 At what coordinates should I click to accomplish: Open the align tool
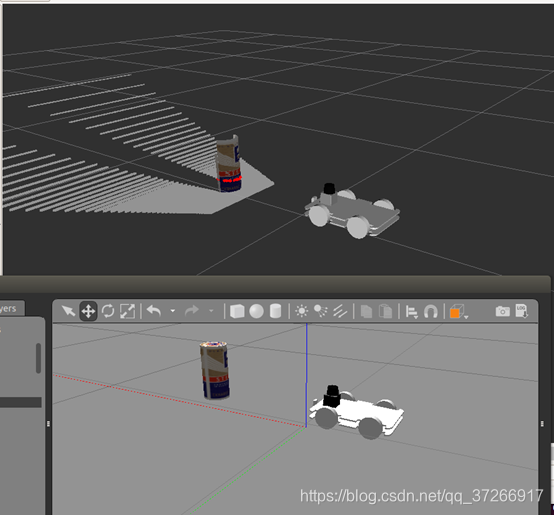(412, 312)
